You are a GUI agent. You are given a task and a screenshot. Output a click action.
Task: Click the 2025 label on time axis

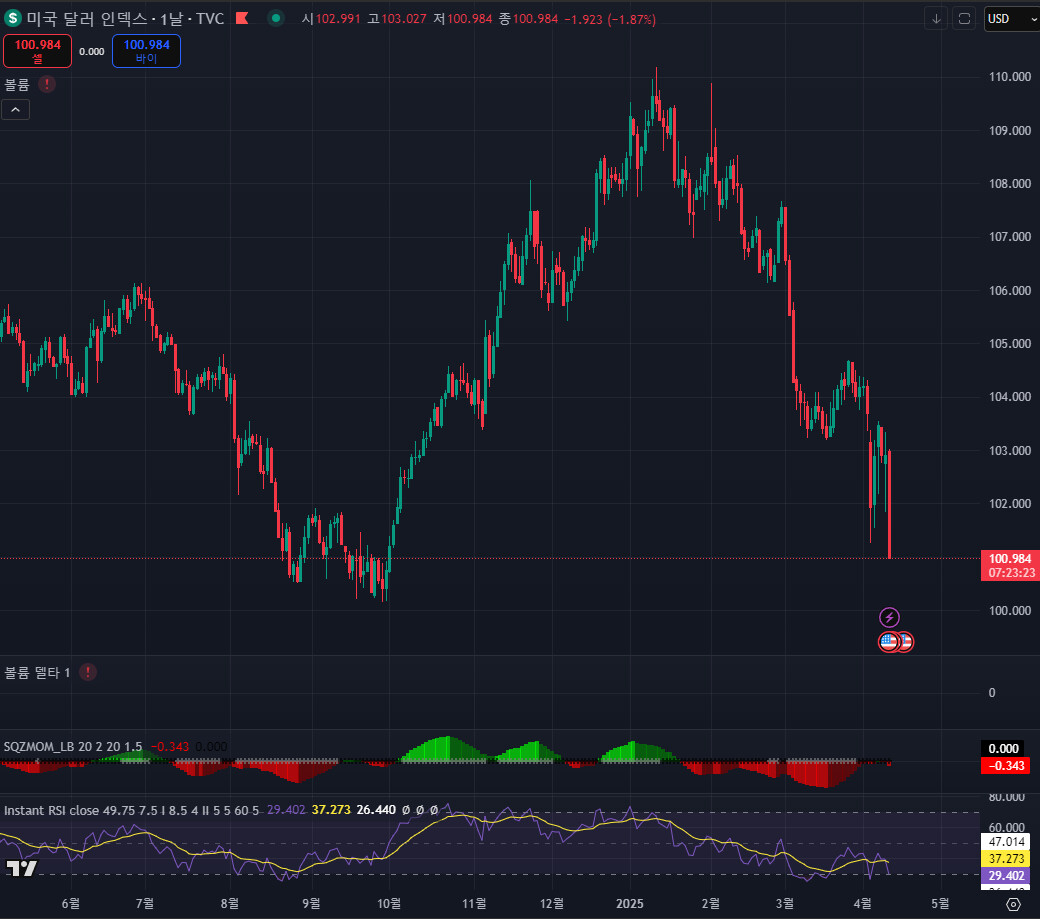pos(629,904)
